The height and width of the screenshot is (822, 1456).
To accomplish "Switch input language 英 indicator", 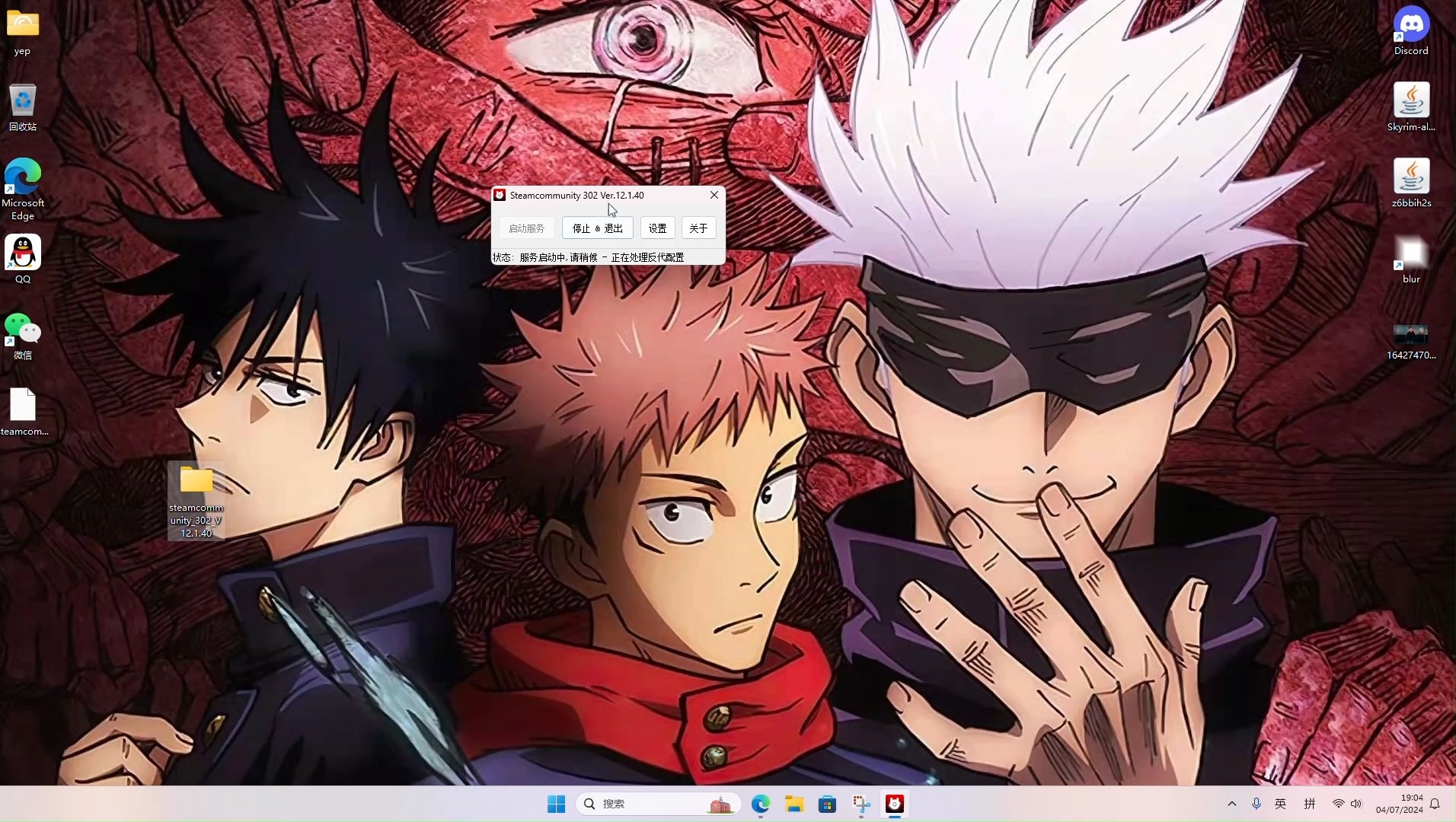I will point(1281,804).
